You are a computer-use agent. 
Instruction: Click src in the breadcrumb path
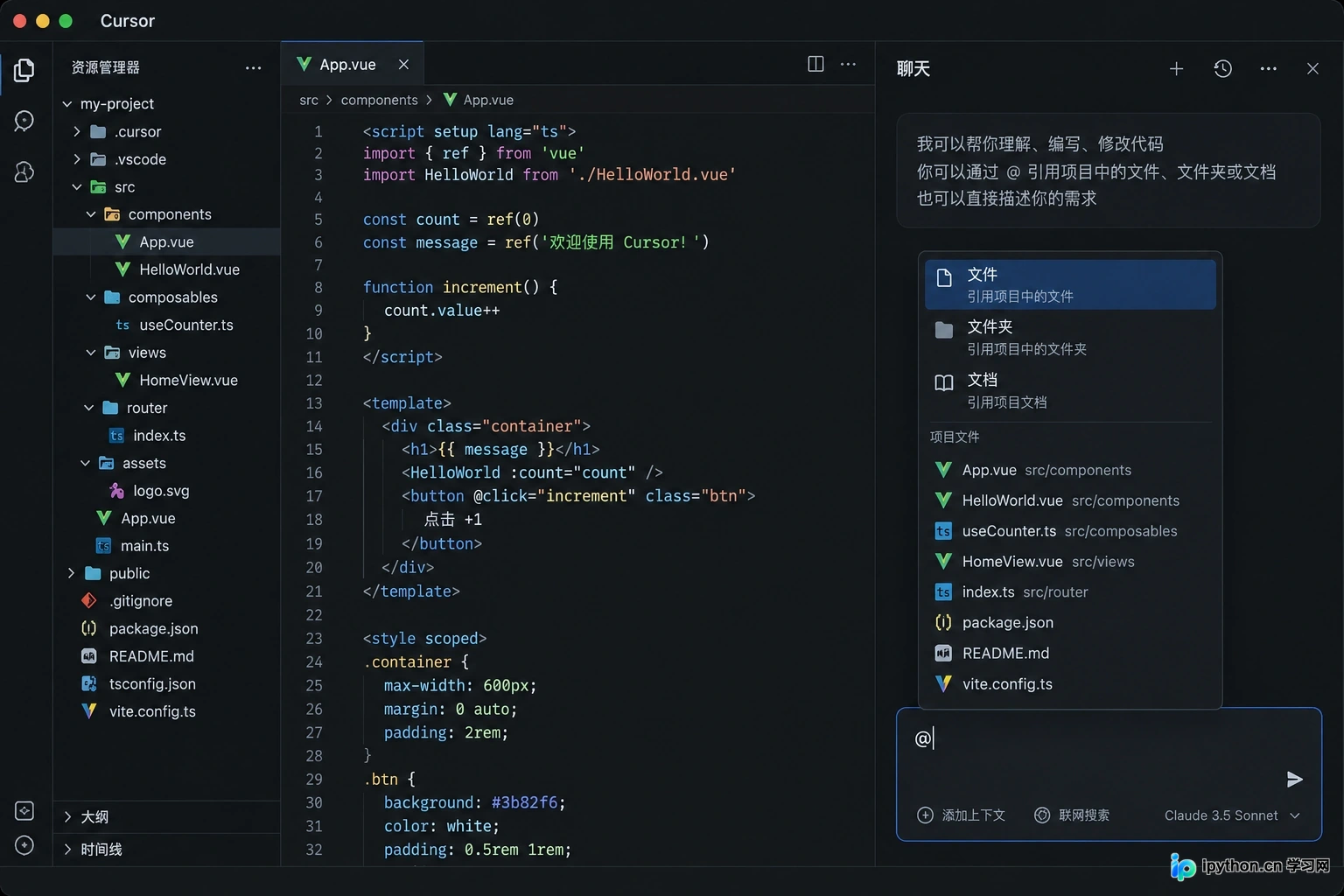tap(309, 100)
